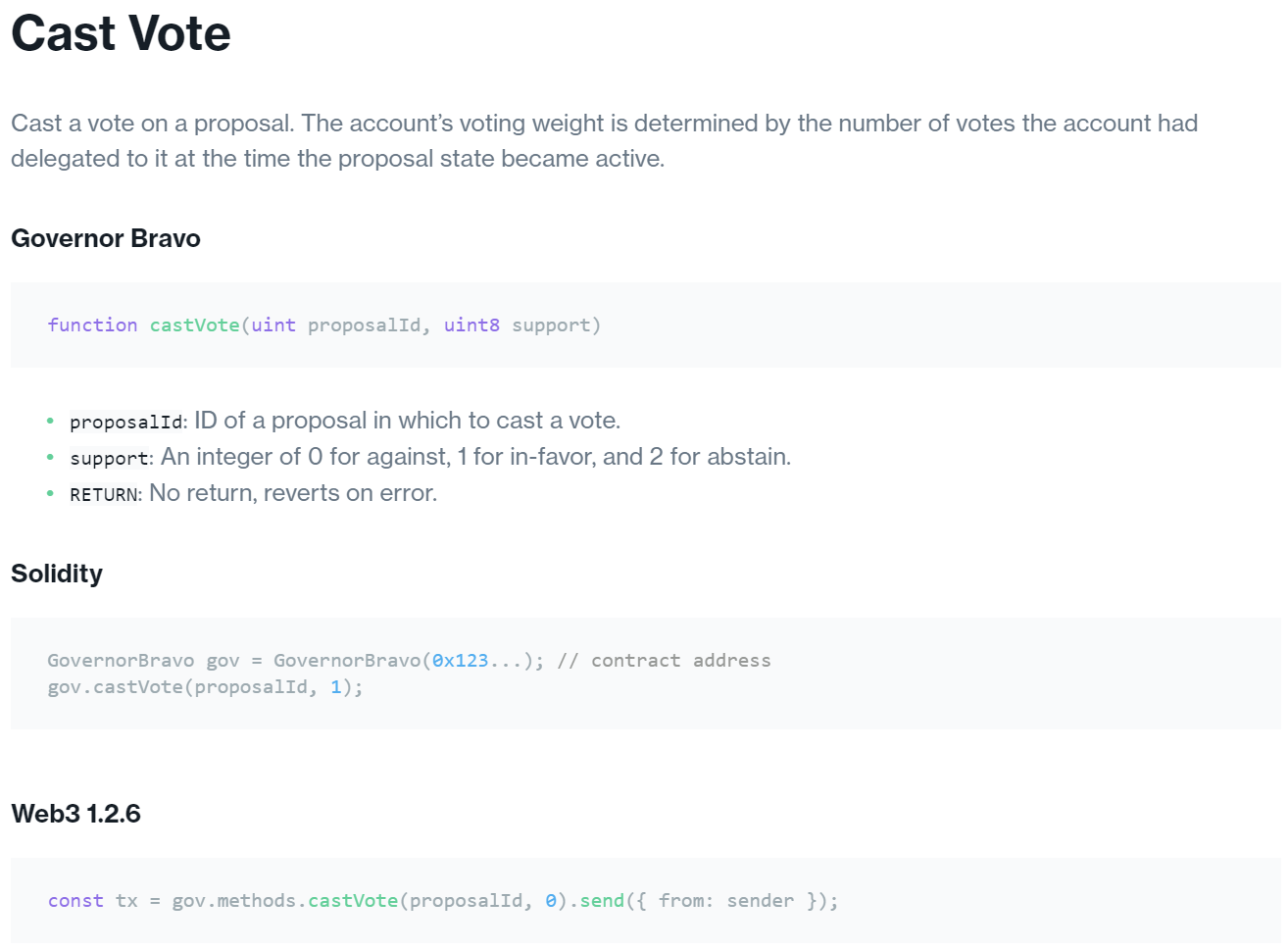Click the Web3 1.2.6 section heading

point(75,814)
